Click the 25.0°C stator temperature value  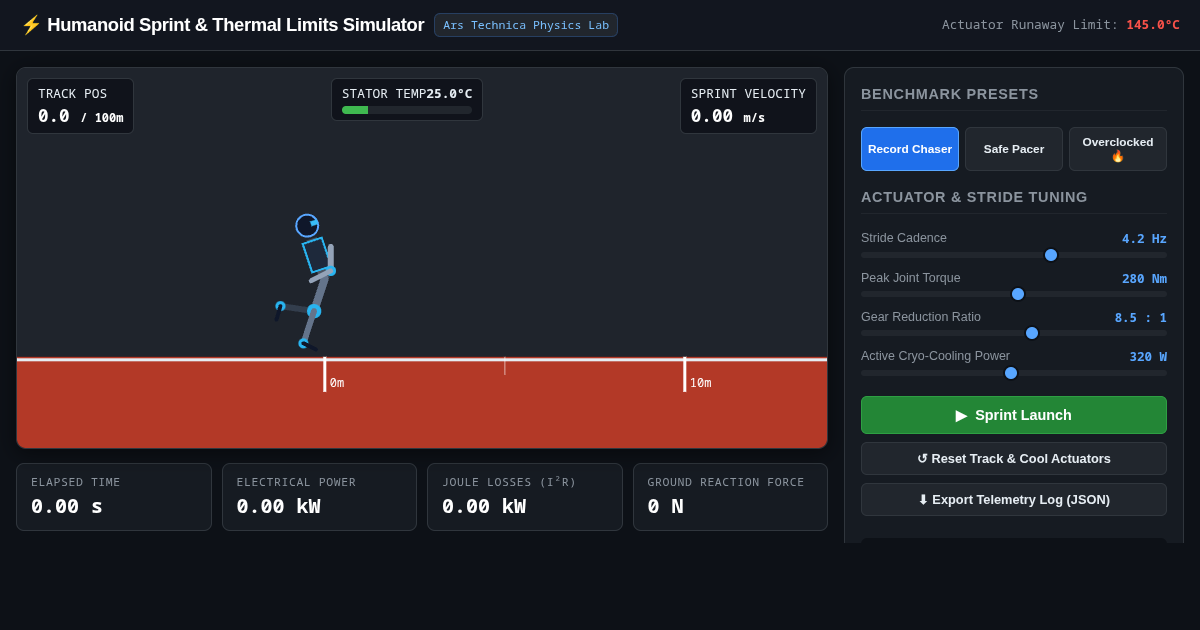pos(449,94)
